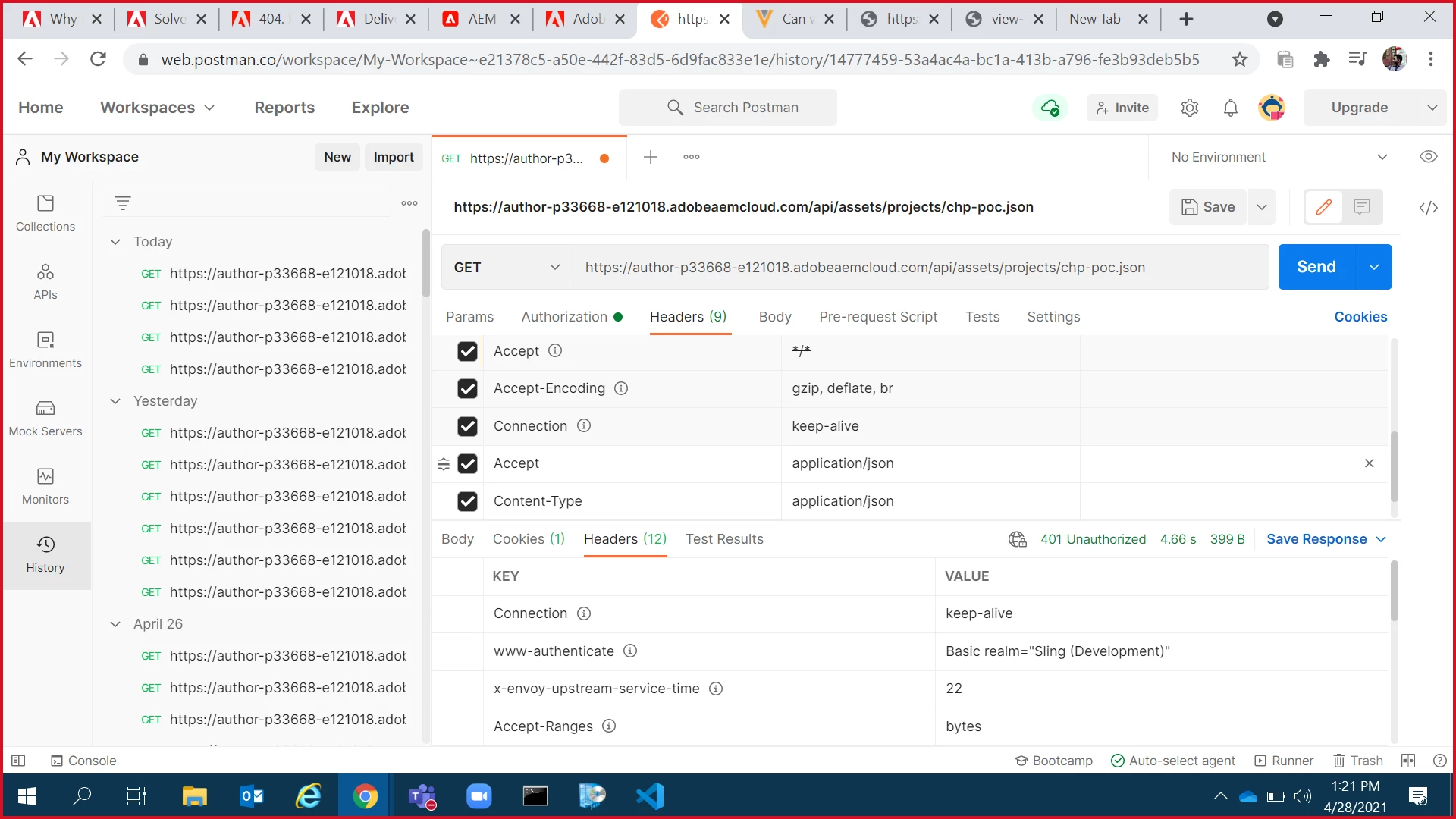The height and width of the screenshot is (819, 1456).
Task: Open the Monitors sidebar section
Action: 45,486
